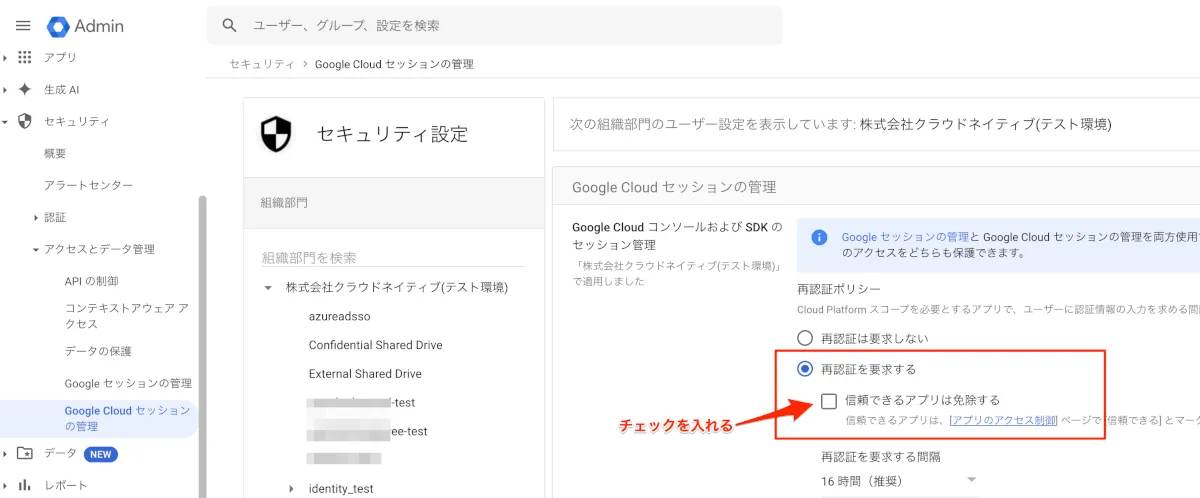The image size is (1200, 498).
Task: Expand the レポート sidebar section
Action: [x=6, y=485]
